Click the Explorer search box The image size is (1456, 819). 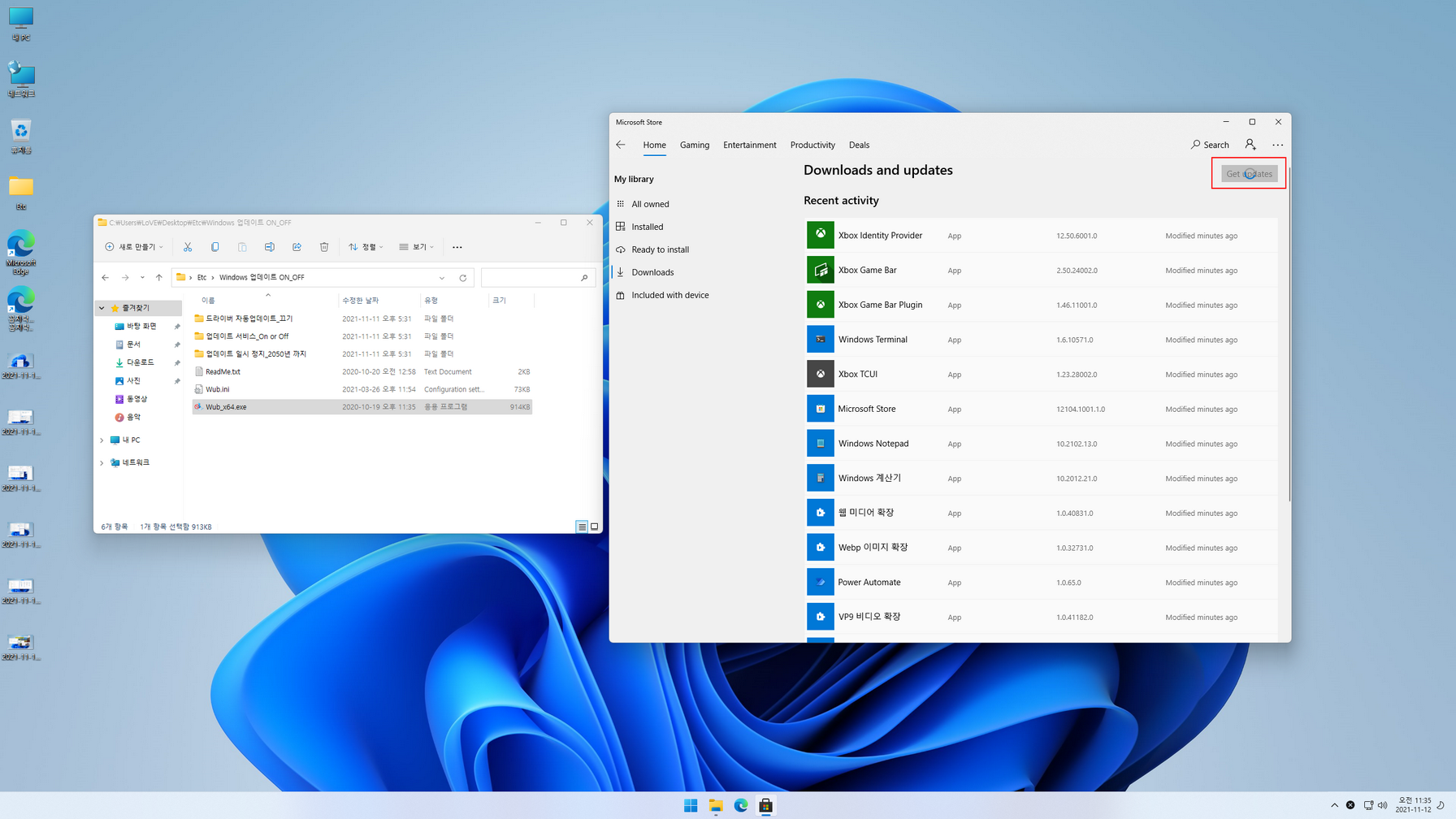(538, 278)
